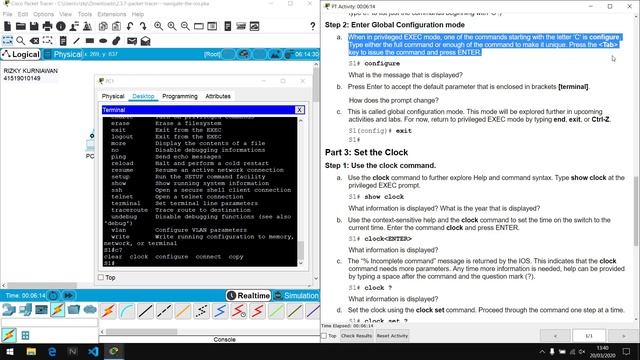Activate the Delete tool
This screenshot has width=640, height=360.
point(34,40)
